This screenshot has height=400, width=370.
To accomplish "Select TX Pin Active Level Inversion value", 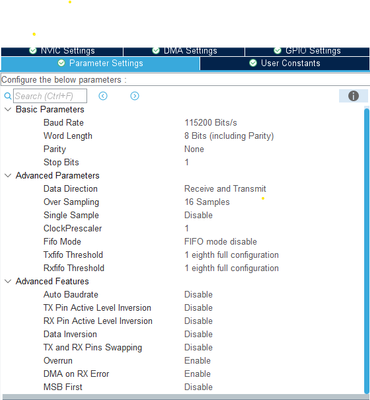I will (x=198, y=308).
